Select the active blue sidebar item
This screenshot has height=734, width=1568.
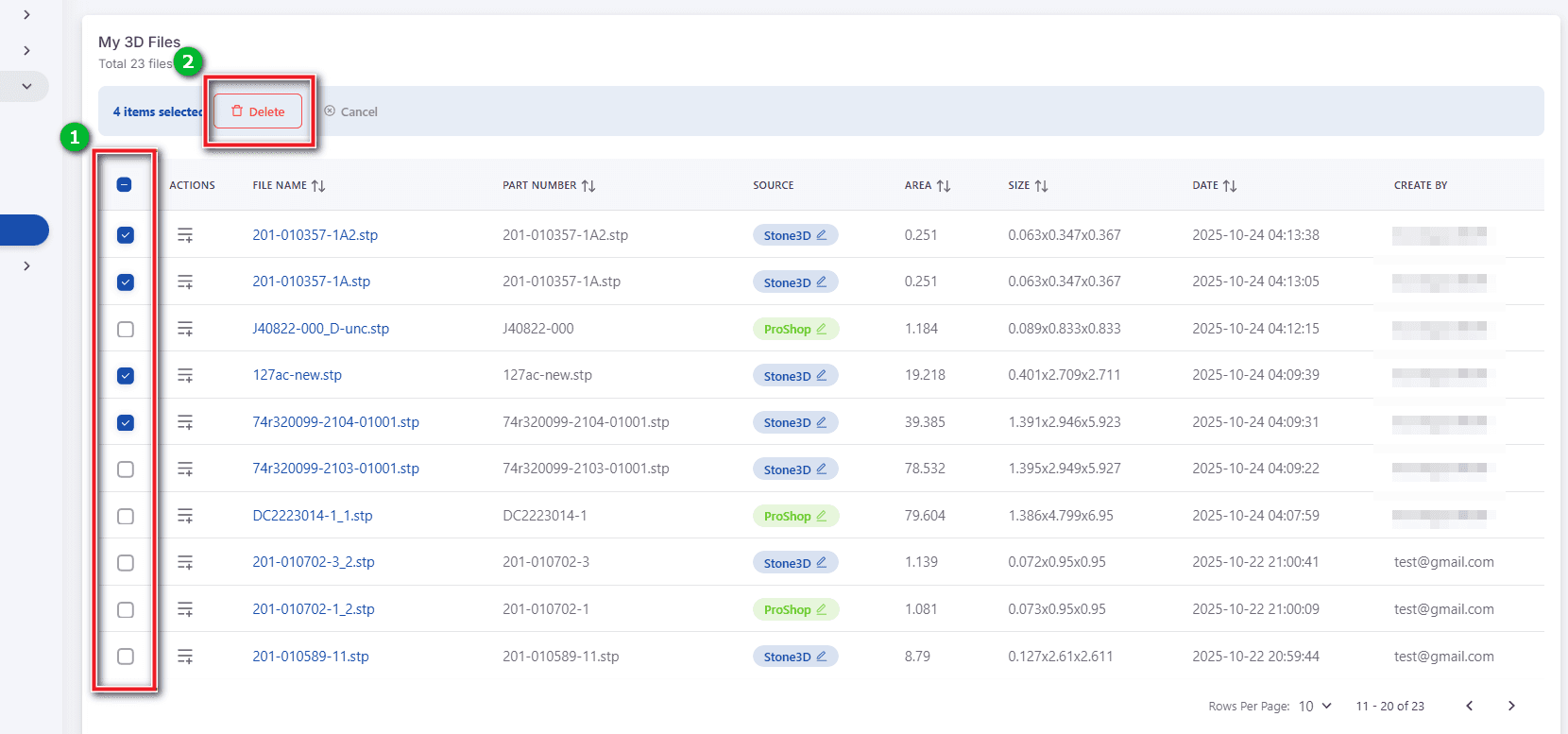coord(25,230)
